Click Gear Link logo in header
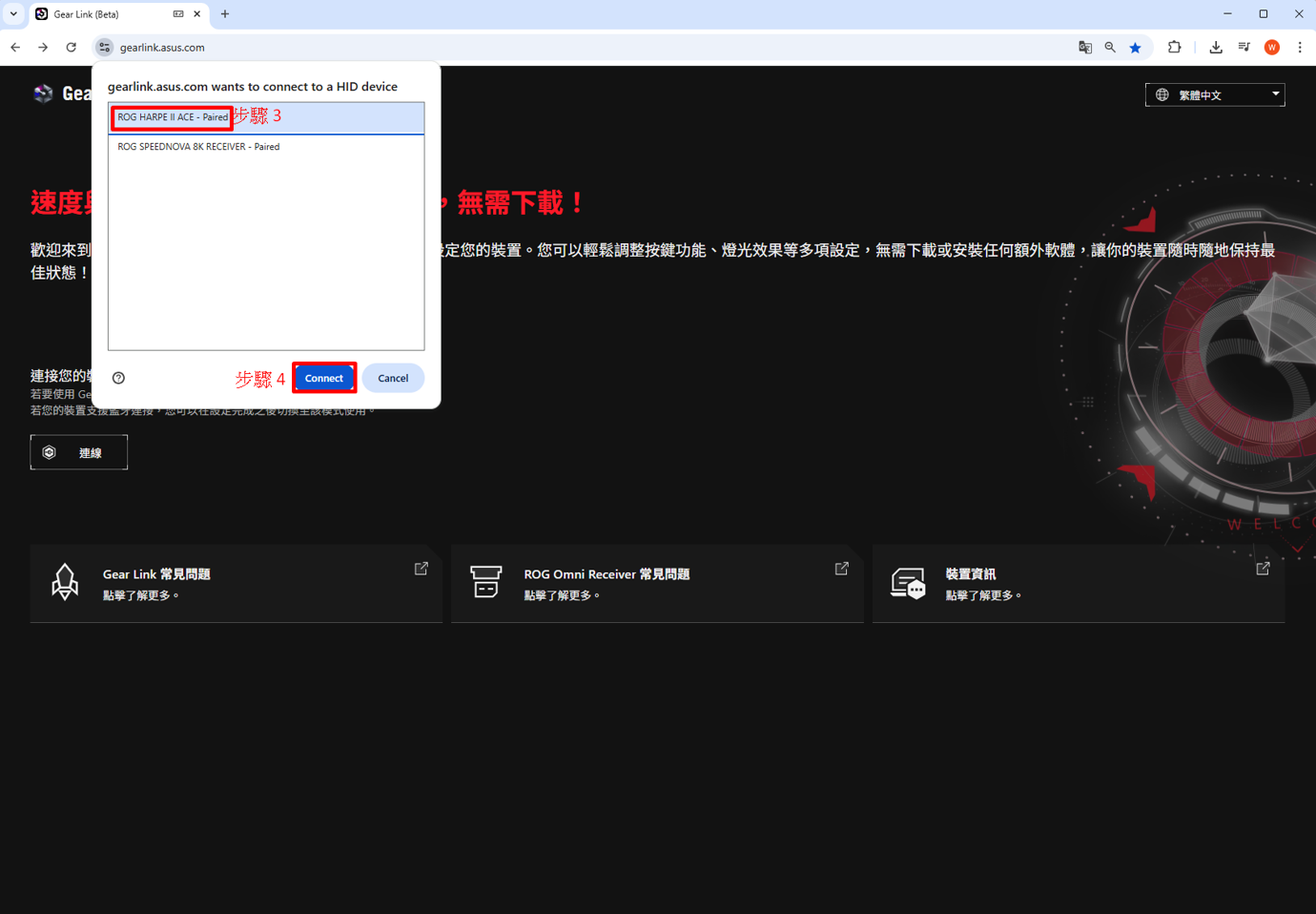 point(43,93)
